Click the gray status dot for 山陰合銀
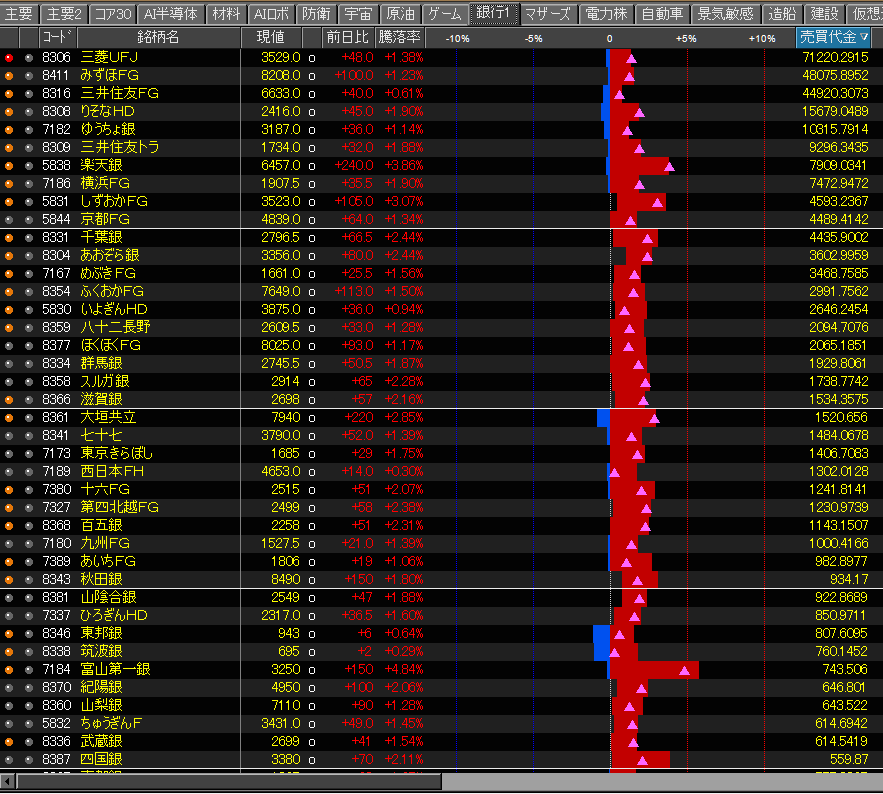 pyautogui.click(x=9, y=597)
